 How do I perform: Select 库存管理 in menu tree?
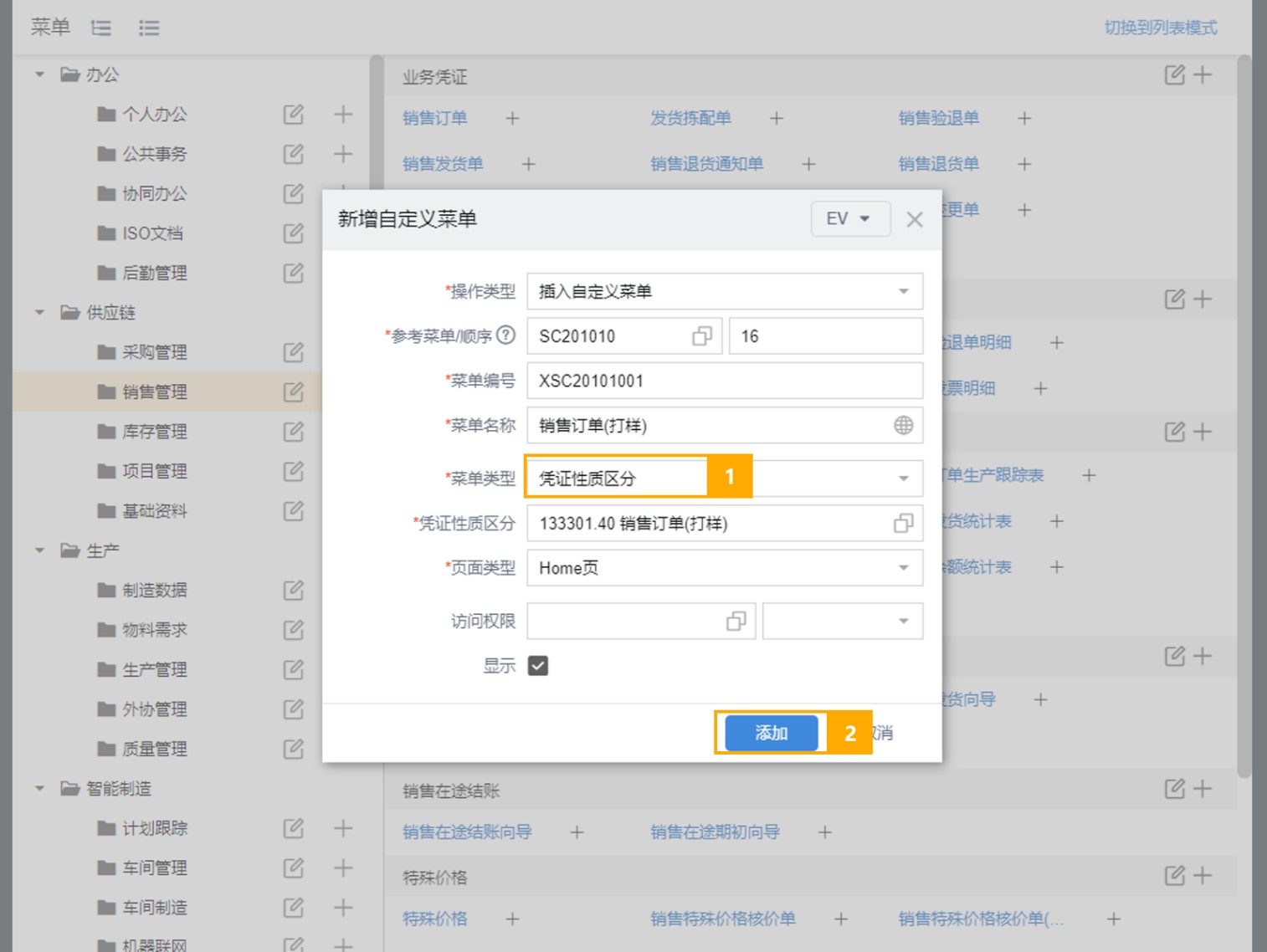click(155, 432)
